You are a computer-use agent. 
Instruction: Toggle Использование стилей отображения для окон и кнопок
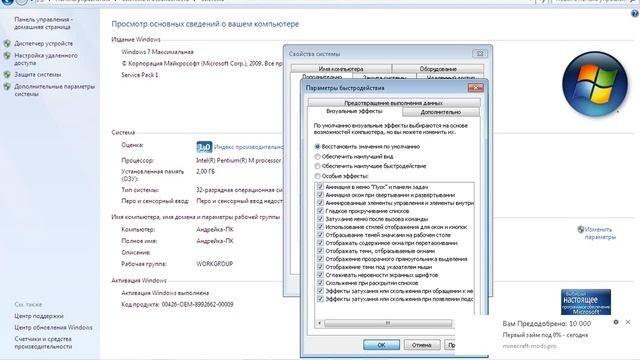click(320, 227)
